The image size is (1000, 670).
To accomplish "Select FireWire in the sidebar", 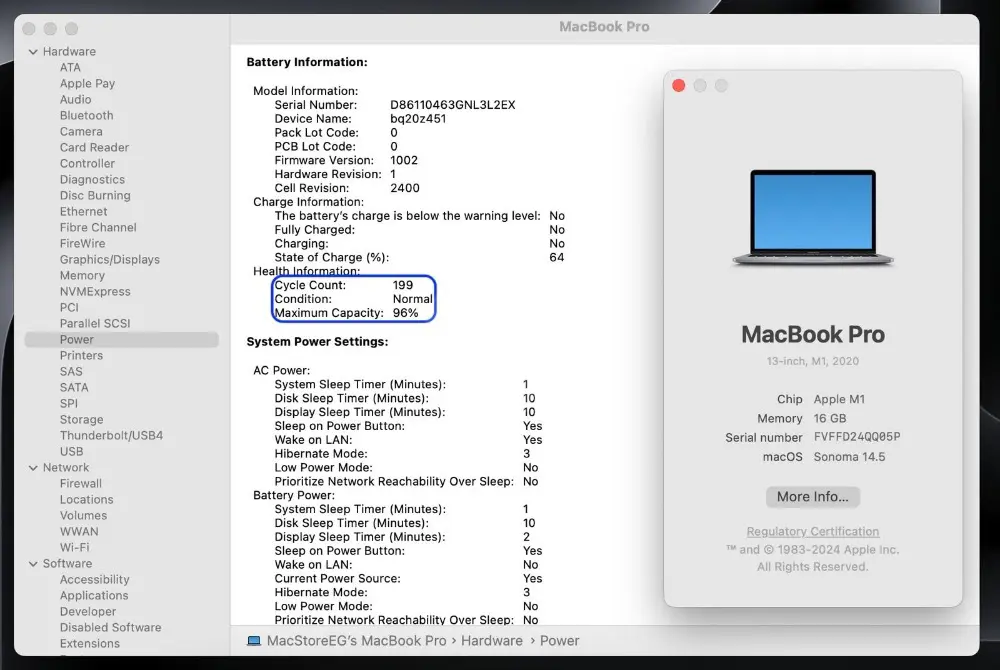I will [x=82, y=244].
